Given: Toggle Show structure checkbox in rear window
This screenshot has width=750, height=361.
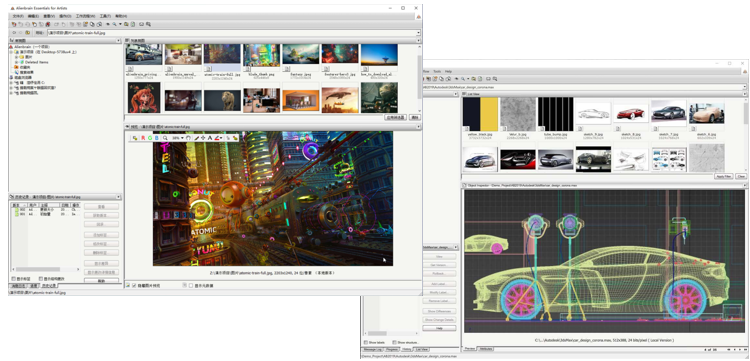Looking at the screenshot, I should tap(394, 342).
